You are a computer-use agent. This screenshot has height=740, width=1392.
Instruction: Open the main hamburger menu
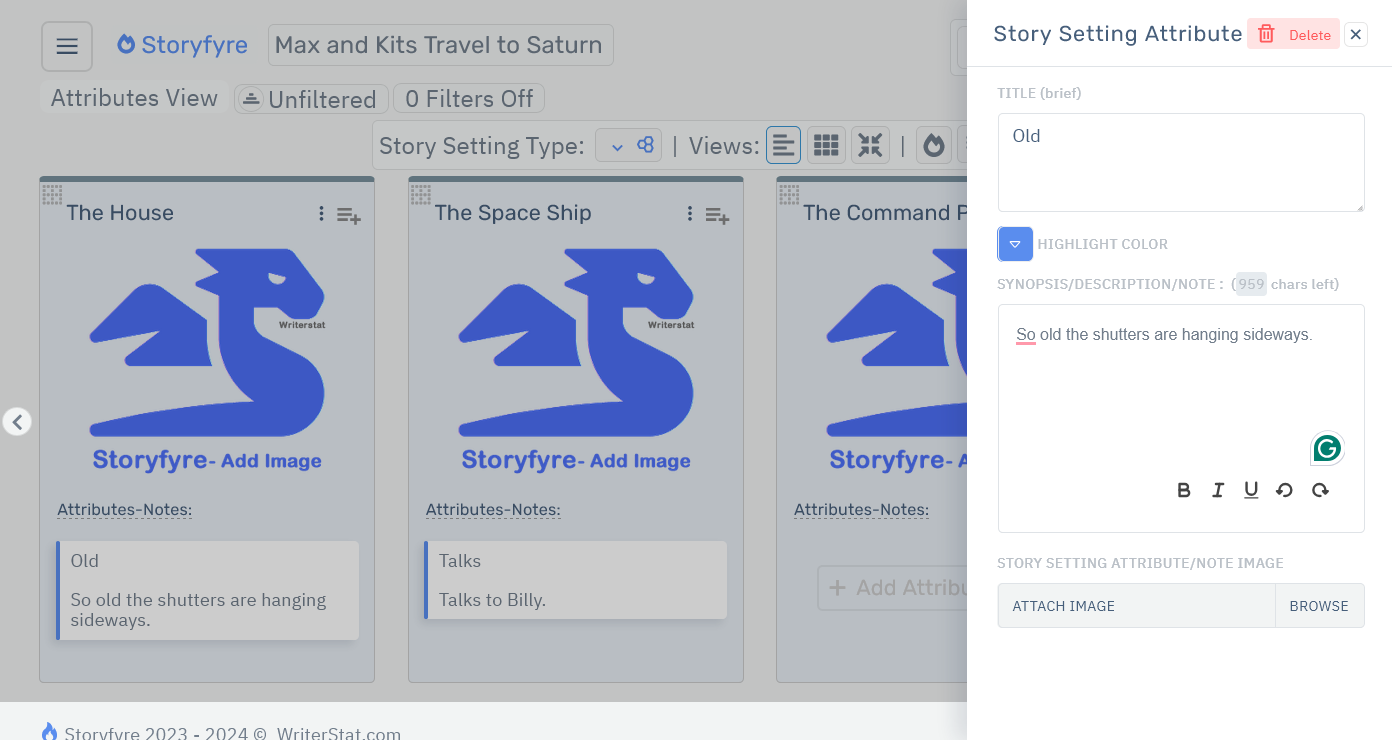coord(66,45)
